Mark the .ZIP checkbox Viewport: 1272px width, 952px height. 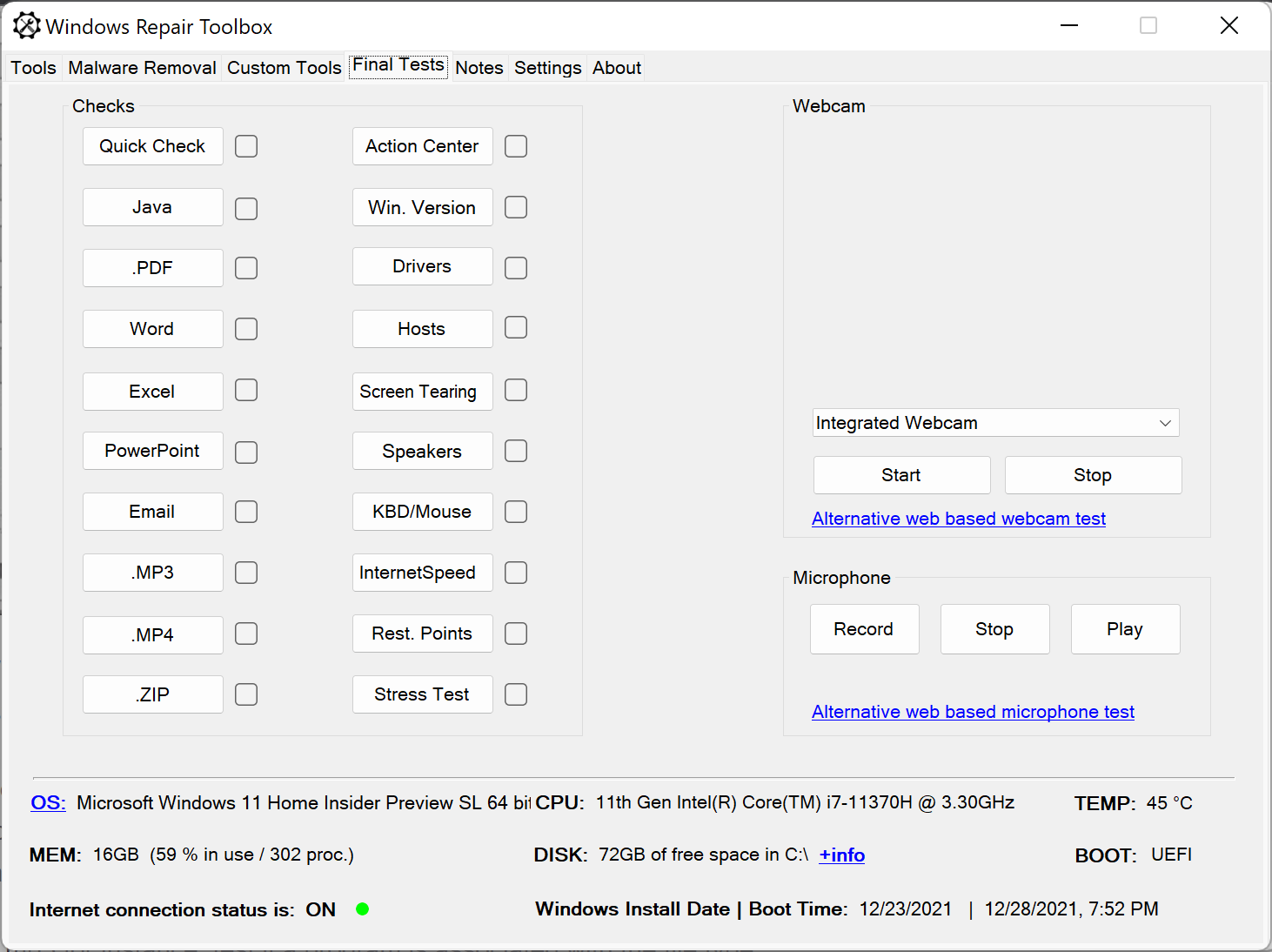pyautogui.click(x=246, y=694)
